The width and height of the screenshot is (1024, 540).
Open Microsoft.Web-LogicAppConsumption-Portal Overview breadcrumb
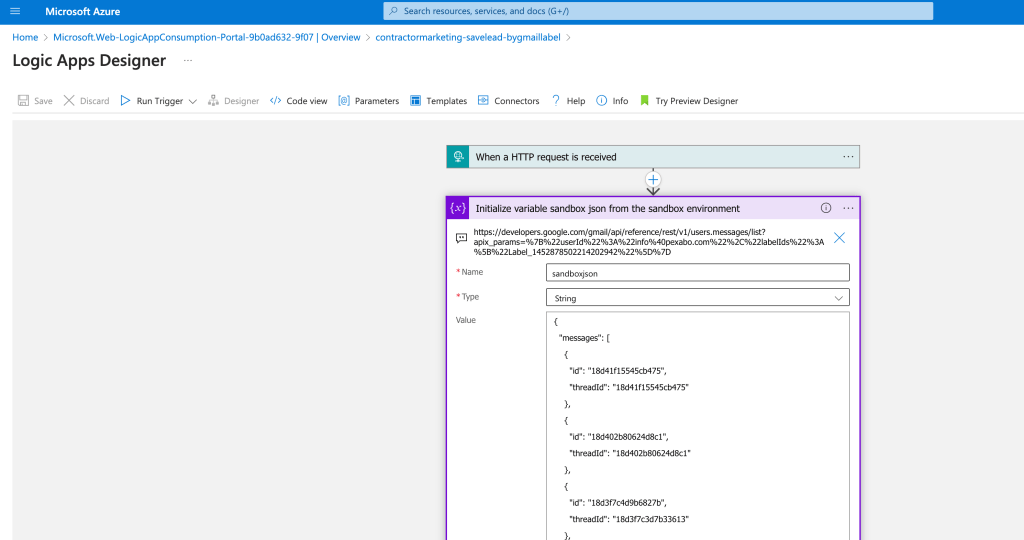pos(206,37)
